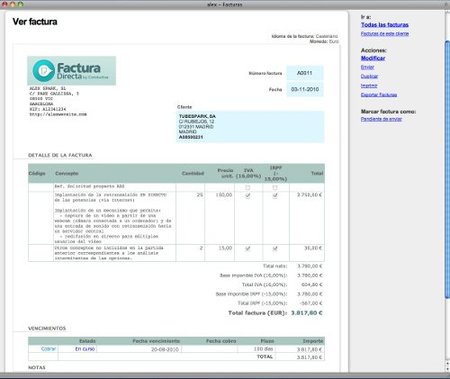Toggle IVA checkbox for 150,00 line item
The height and width of the screenshot is (379, 450).
coord(247,196)
